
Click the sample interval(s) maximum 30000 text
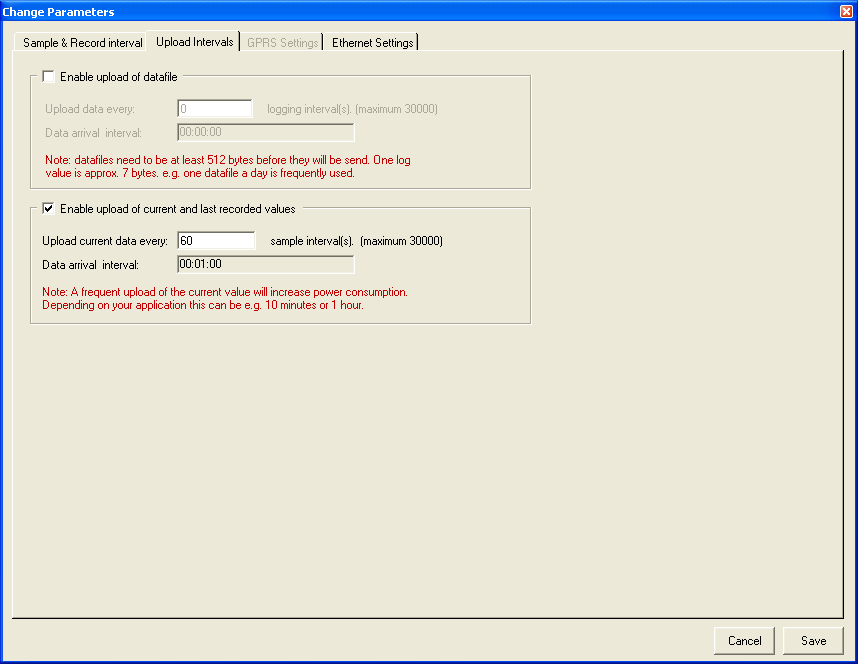tap(356, 241)
